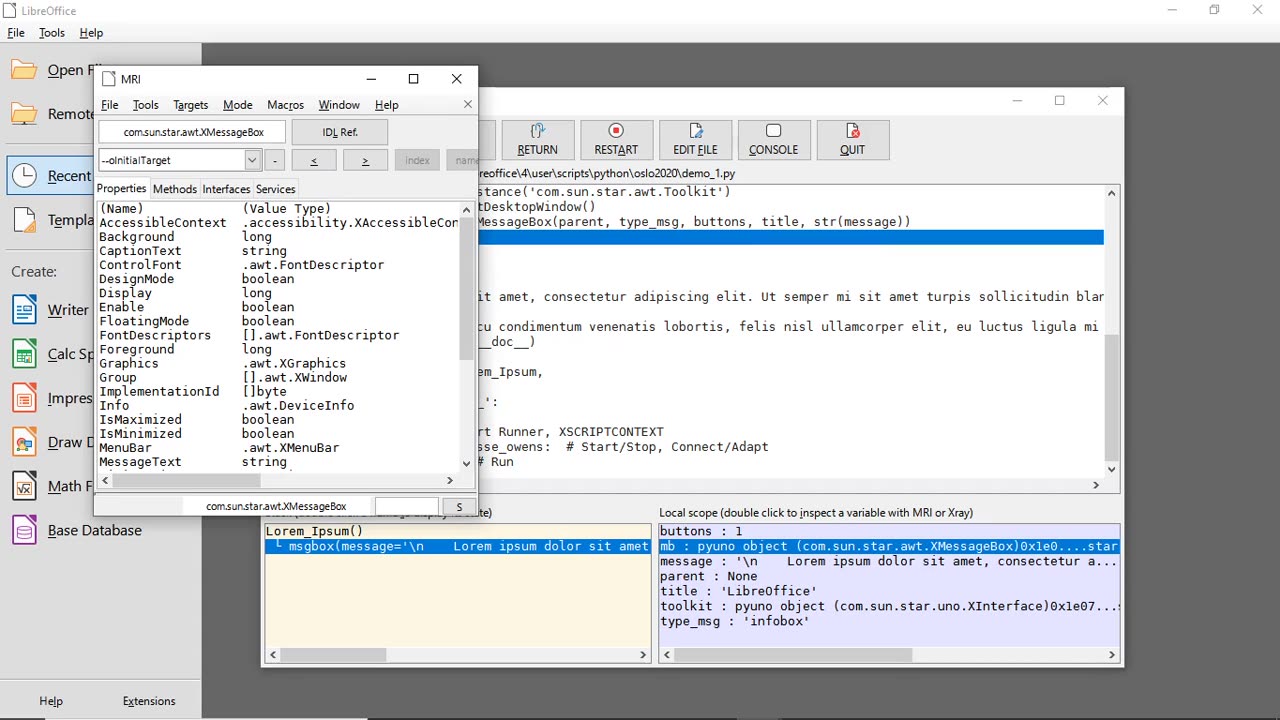Click the MRI forward '>' history button
This screenshot has width=1280, height=720.
pos(365,160)
